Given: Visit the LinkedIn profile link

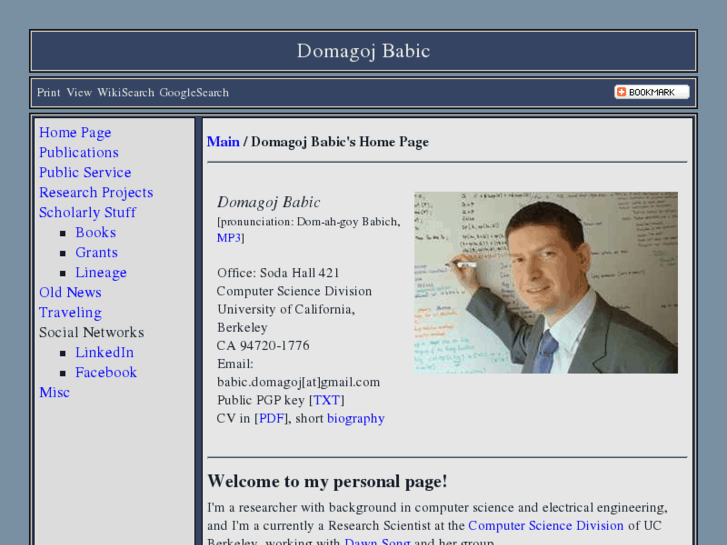Looking at the screenshot, I should pyautogui.click(x=104, y=353).
